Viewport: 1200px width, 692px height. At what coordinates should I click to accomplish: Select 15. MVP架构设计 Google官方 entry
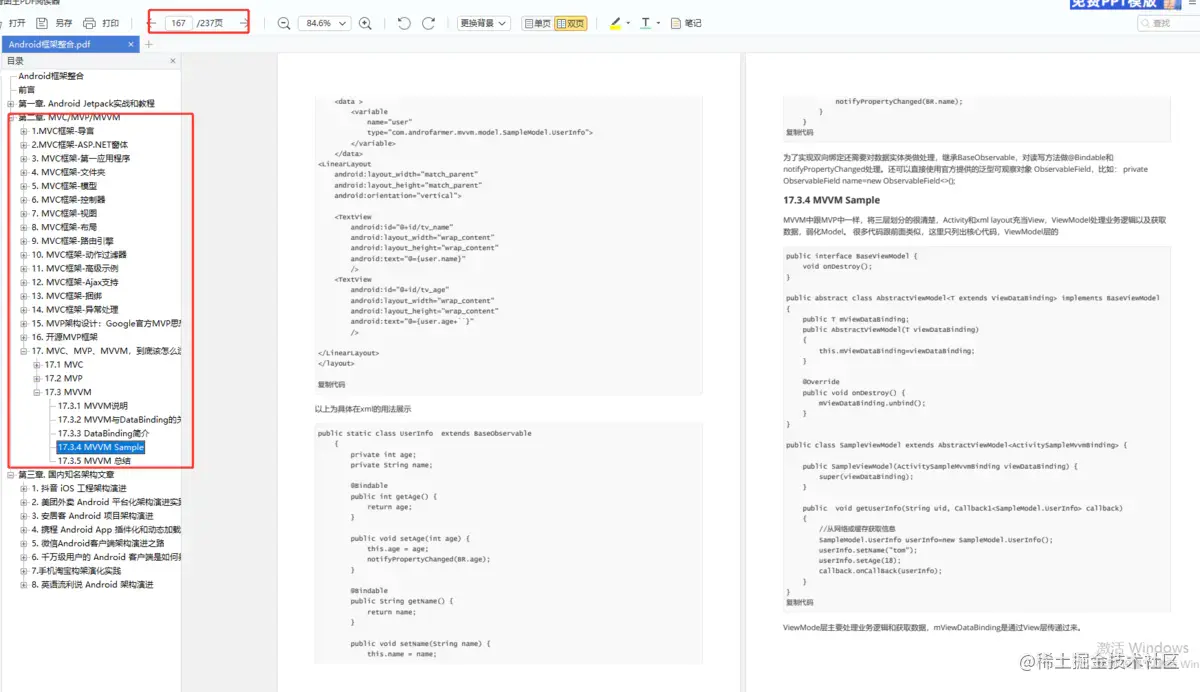click(x=106, y=323)
